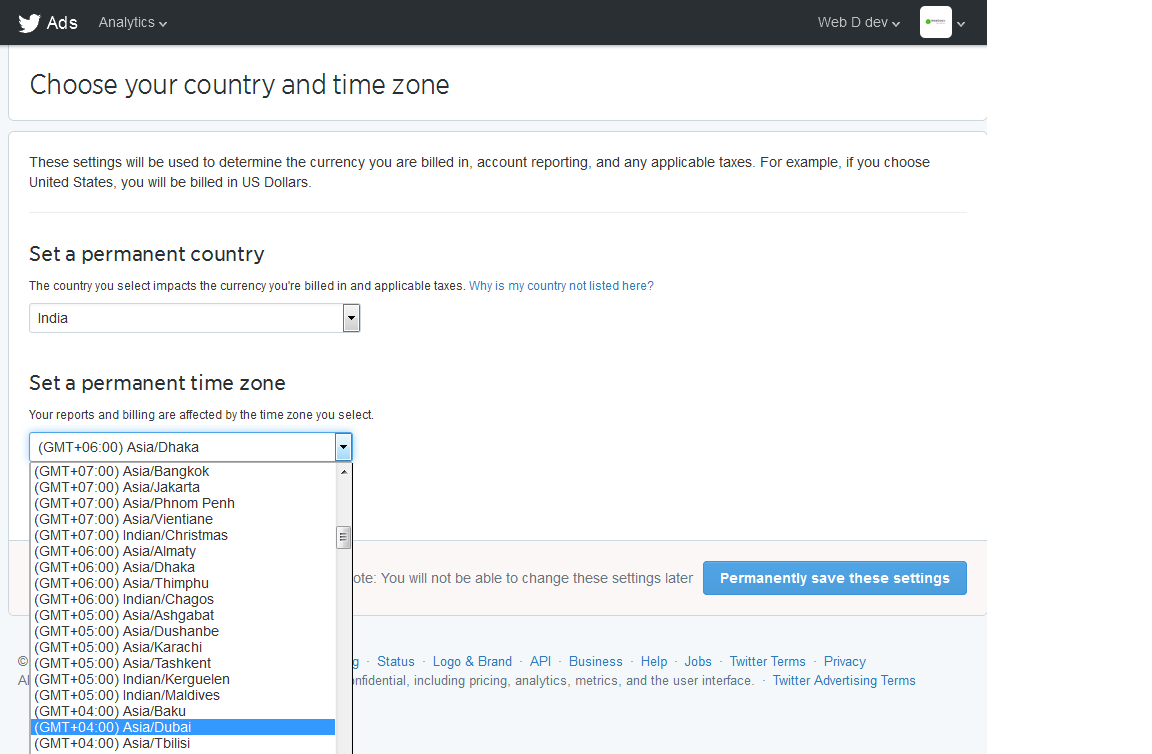Choose highlighted (GMT+04:00) Asia/Dubai option
This screenshot has height=754, width=1152.
pos(183,728)
